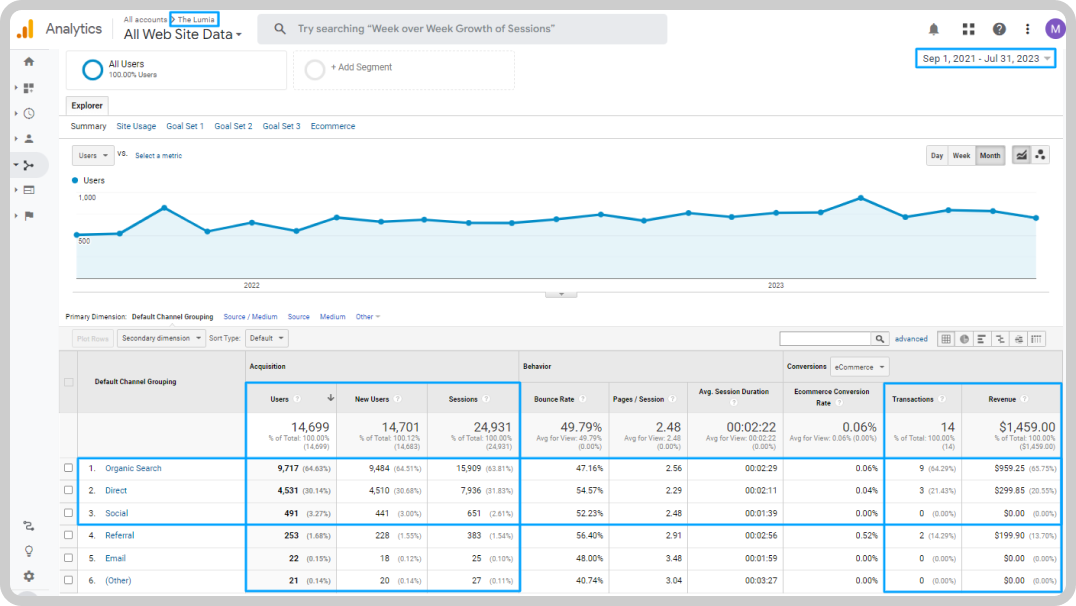Open the Home icon in sidebar
The width and height of the screenshot is (1076, 606).
tap(29, 62)
